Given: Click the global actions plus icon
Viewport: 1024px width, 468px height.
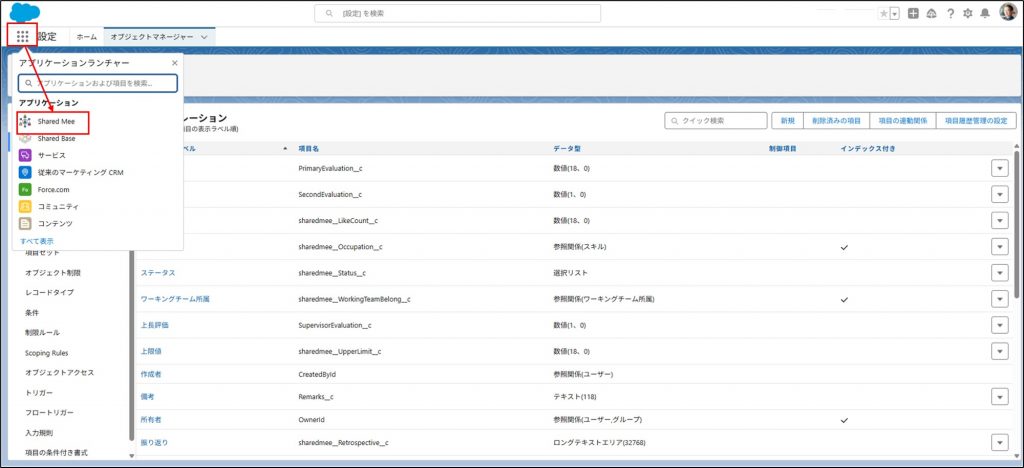Looking at the screenshot, I should 914,13.
